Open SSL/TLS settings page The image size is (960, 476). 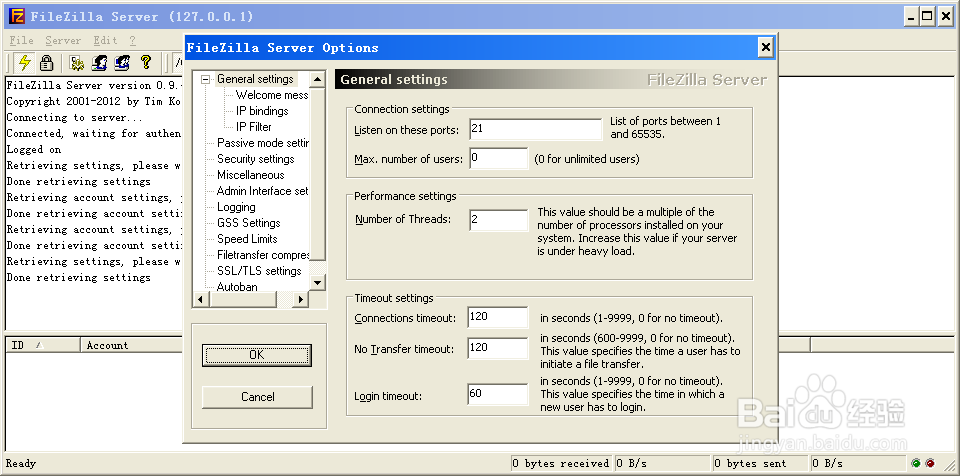(x=259, y=271)
